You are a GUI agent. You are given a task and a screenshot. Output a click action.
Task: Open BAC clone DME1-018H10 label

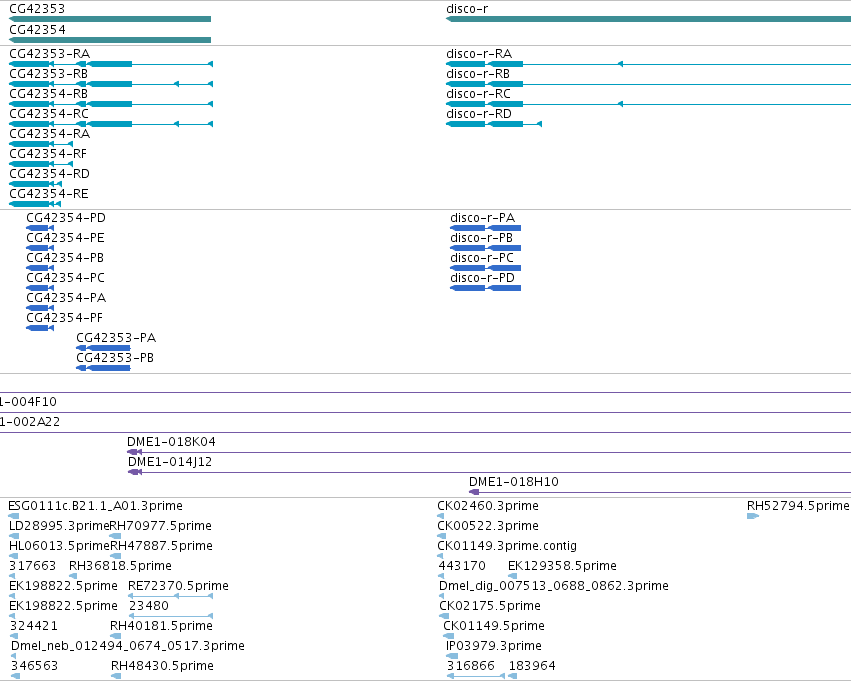click(514, 482)
